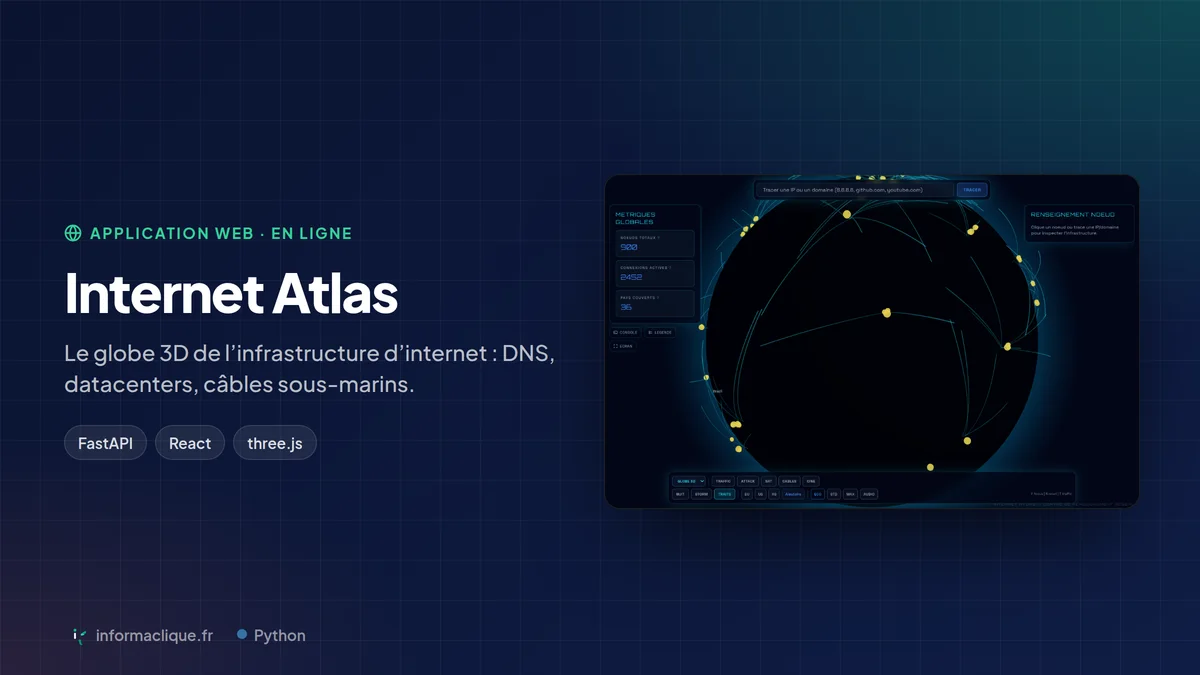Click the Internet Atlas app screenshot thumbnail
Viewport: 1200px width, 675px height.
point(872,341)
